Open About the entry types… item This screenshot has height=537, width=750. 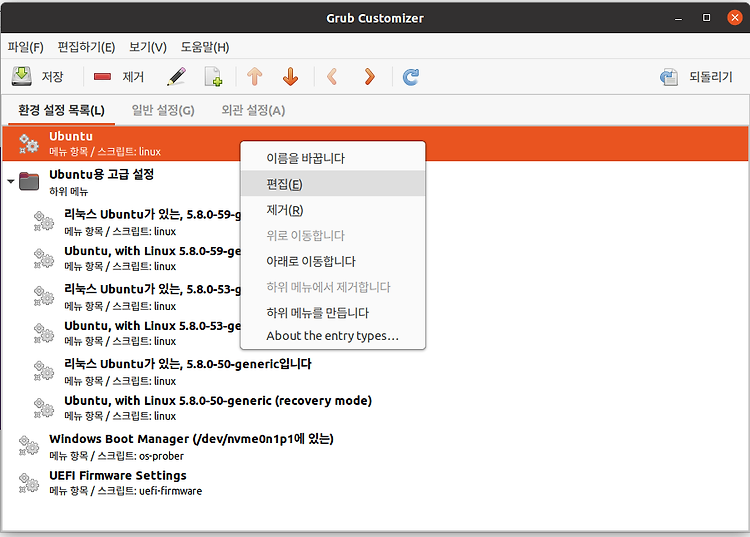point(333,336)
